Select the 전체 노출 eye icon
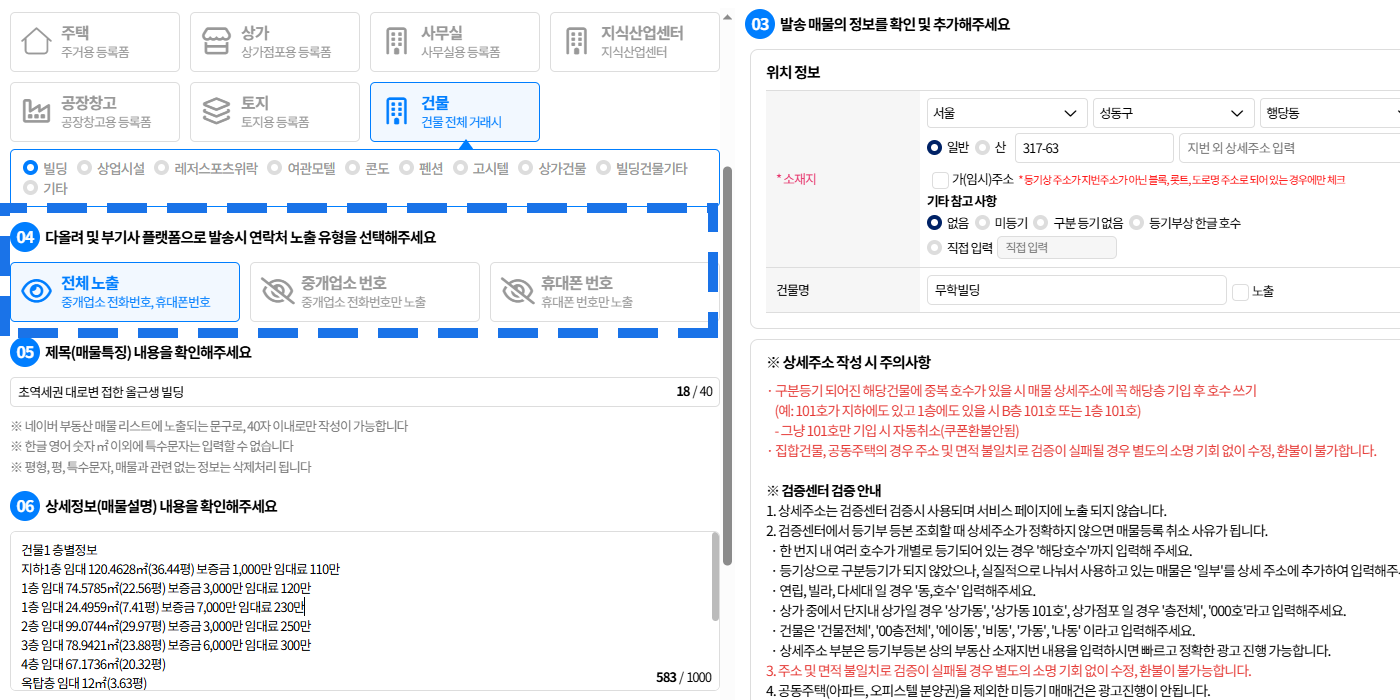 pos(37,292)
